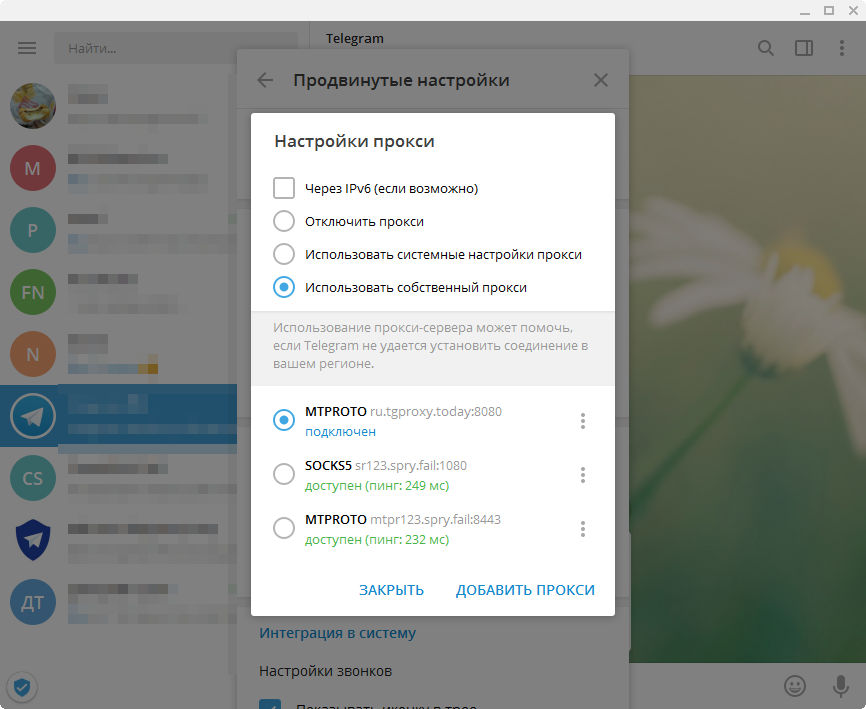Click 'доступен (пинг: 232 мс)' status
This screenshot has height=709, width=866.
(x=377, y=539)
